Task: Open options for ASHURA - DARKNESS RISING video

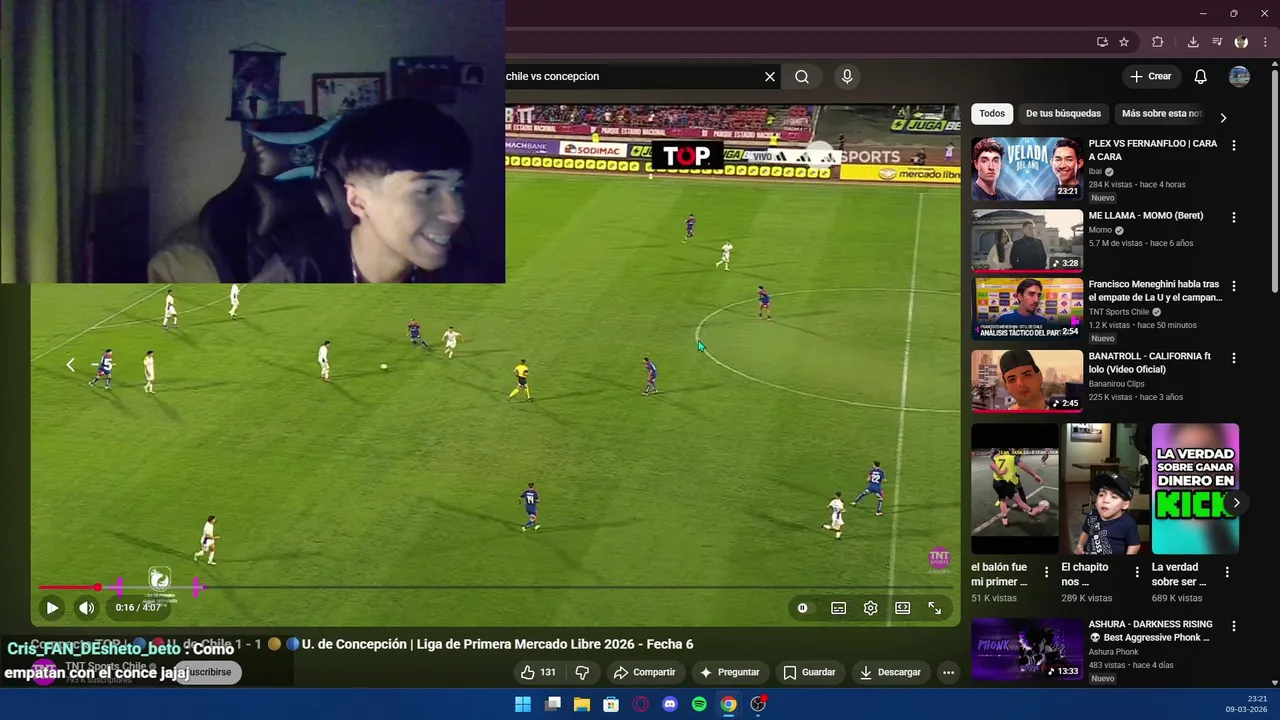Action: tap(1233, 626)
